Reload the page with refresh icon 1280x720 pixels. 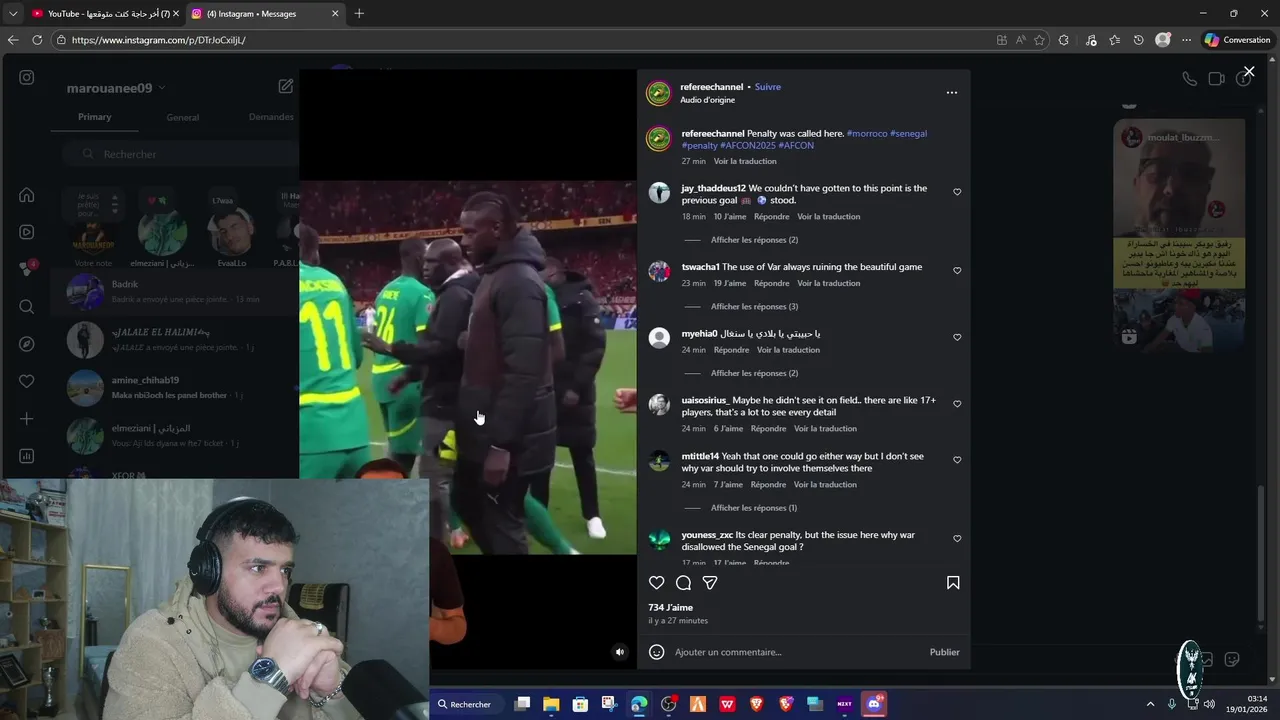tap(37, 40)
